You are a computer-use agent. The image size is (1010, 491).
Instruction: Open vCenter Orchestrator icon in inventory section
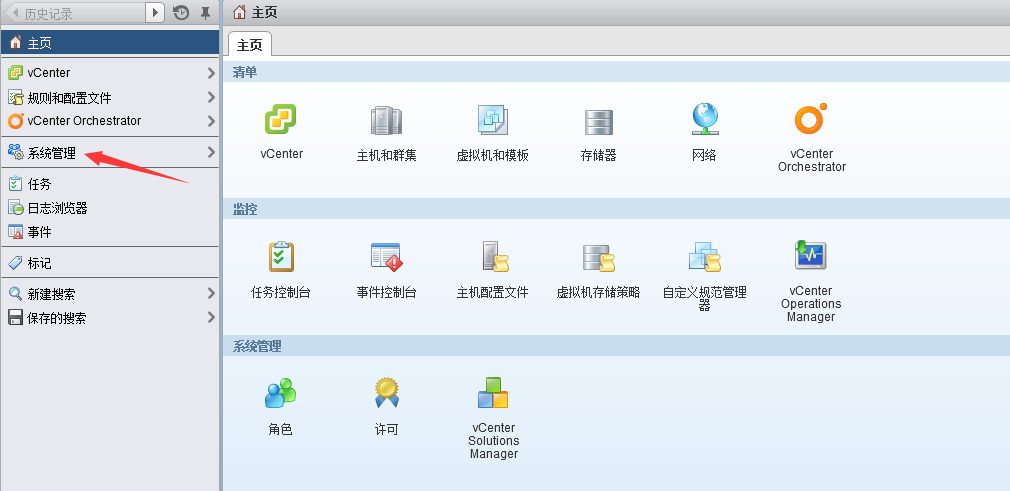pos(811,119)
